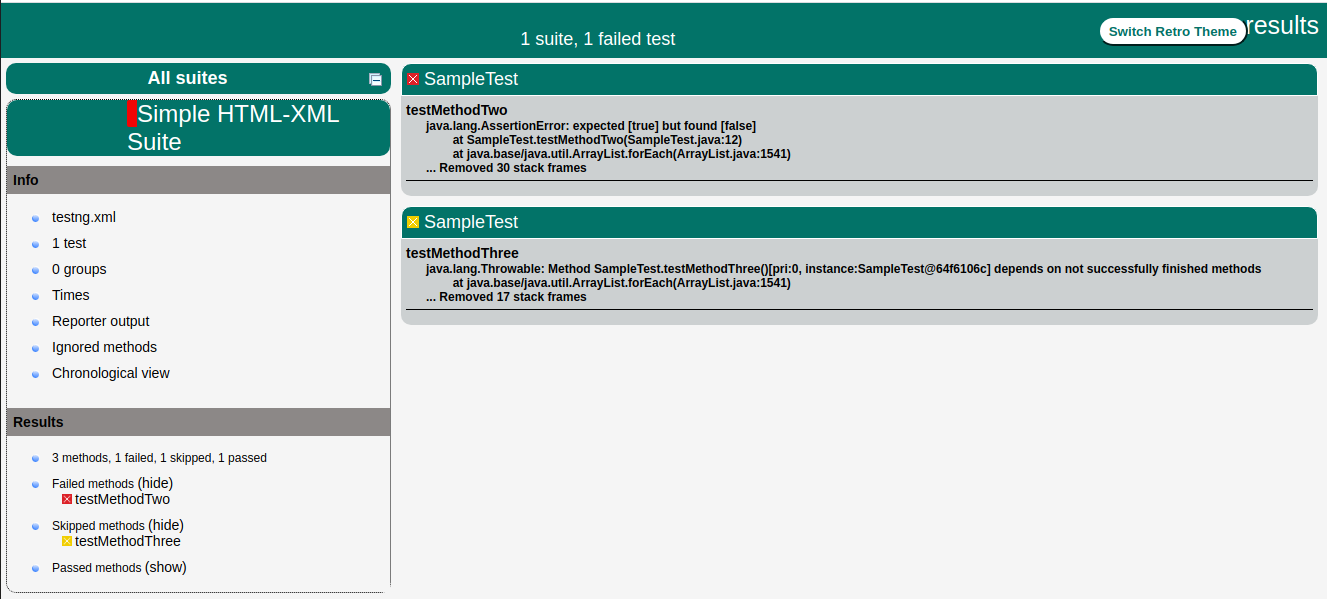Image resolution: width=1327 pixels, height=599 pixels.
Task: Click the yellow skipped icon on second SampleTest panel
Action: coord(411,222)
